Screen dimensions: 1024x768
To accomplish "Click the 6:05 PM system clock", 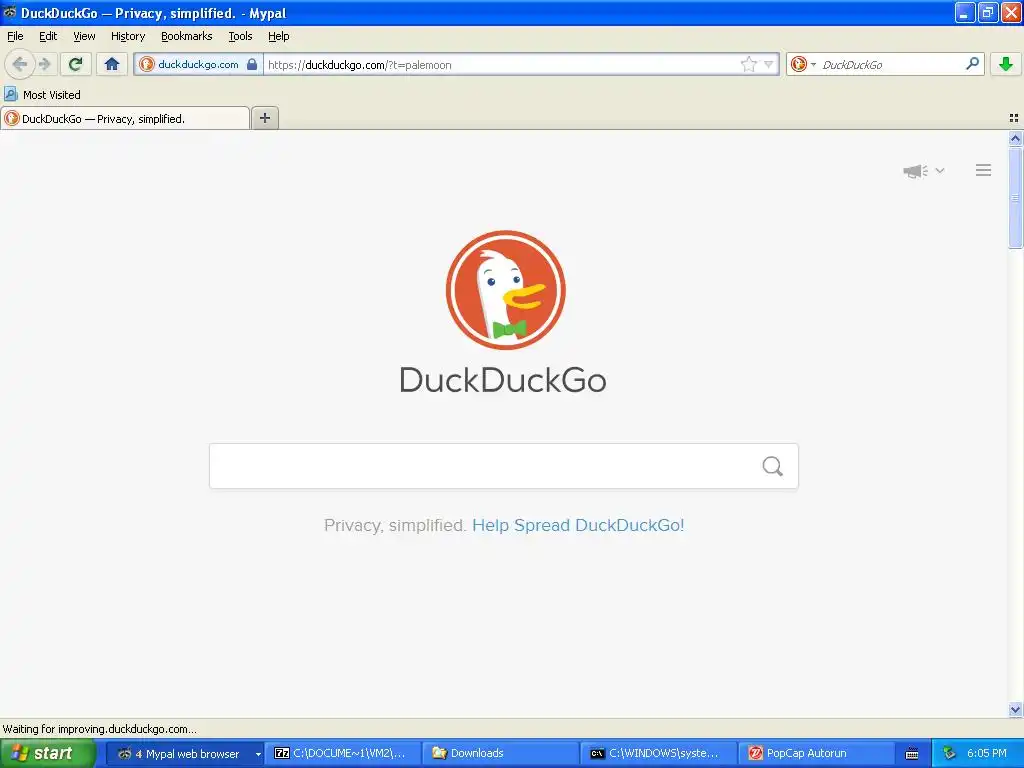I will coord(987,754).
